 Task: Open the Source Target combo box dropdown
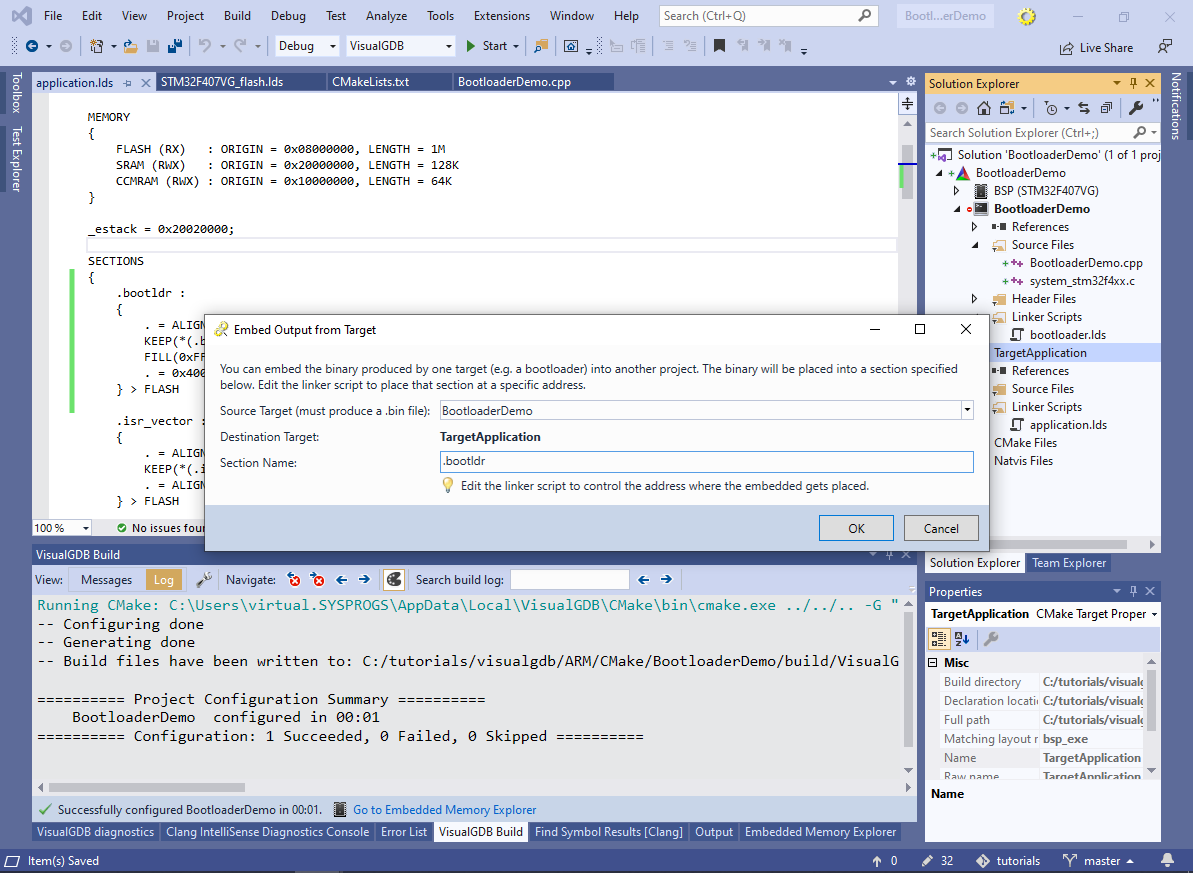click(967, 410)
